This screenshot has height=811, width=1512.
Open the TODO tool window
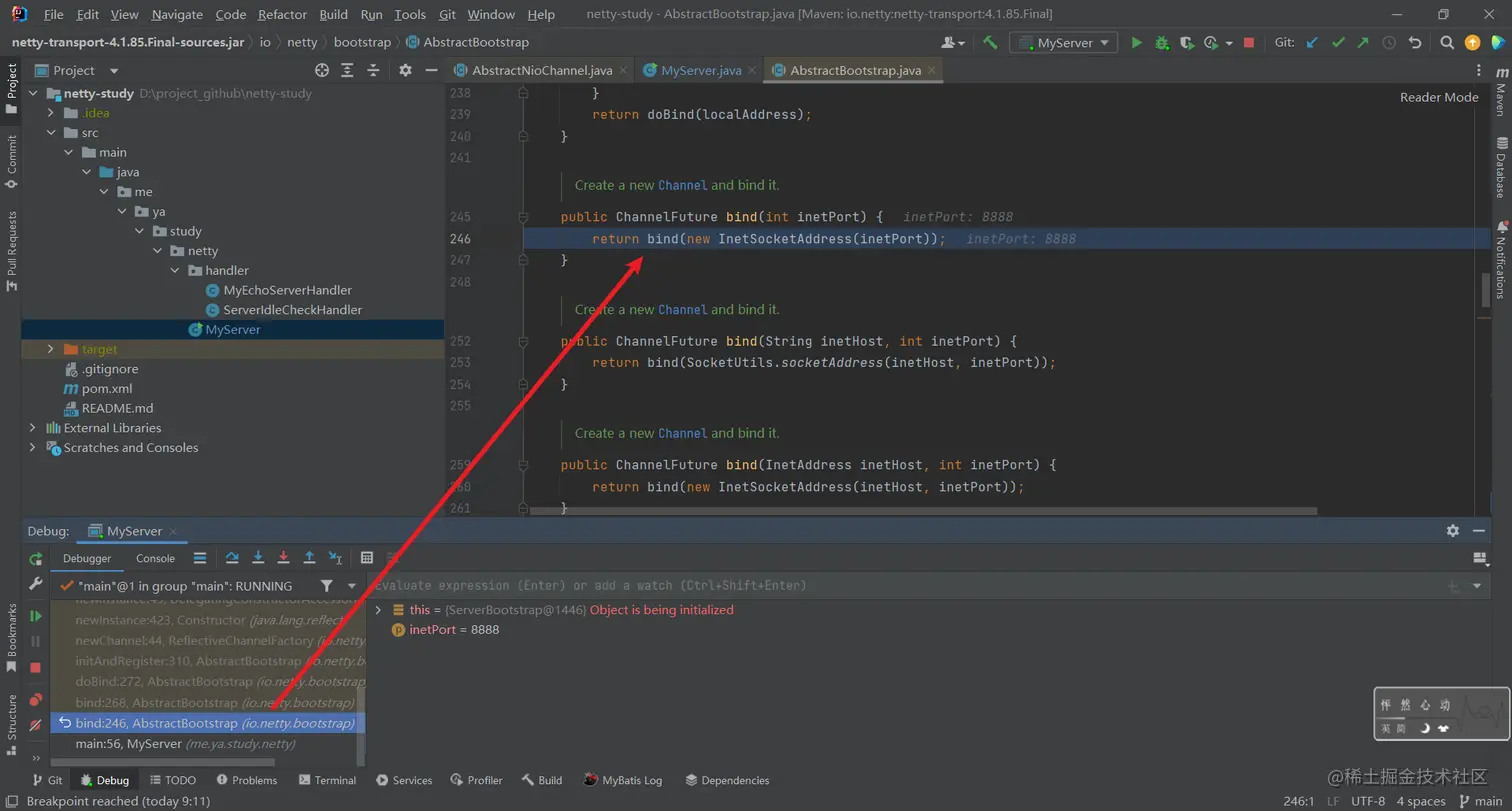pyautogui.click(x=173, y=780)
